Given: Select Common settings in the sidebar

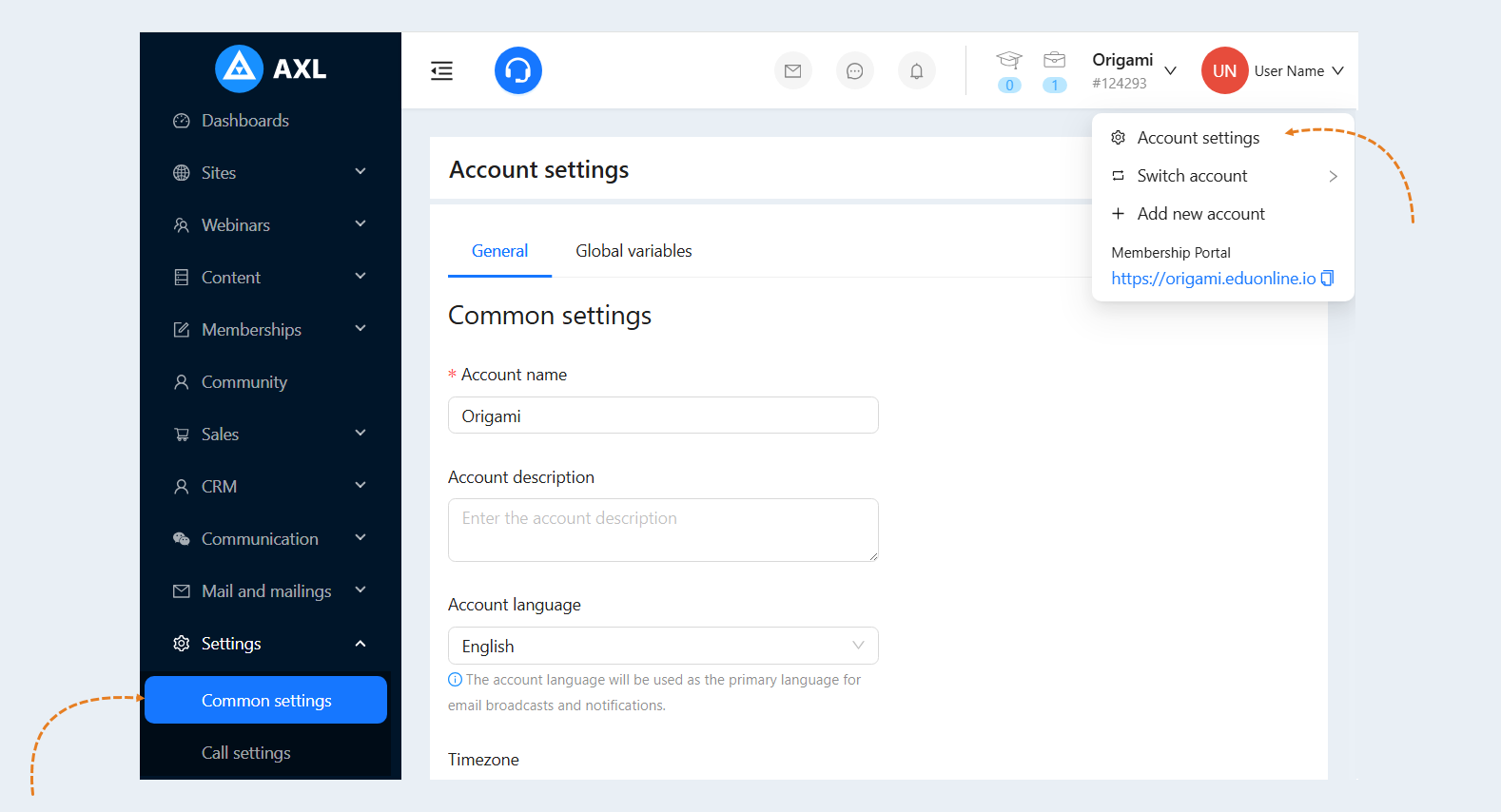Looking at the screenshot, I should point(266,700).
